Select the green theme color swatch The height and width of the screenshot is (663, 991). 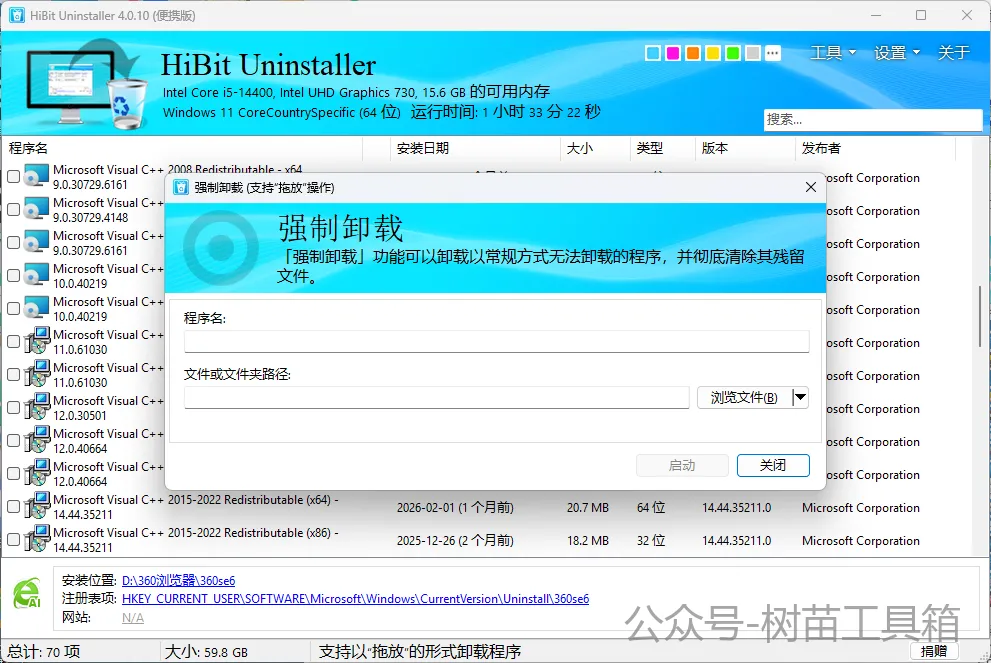coord(733,53)
